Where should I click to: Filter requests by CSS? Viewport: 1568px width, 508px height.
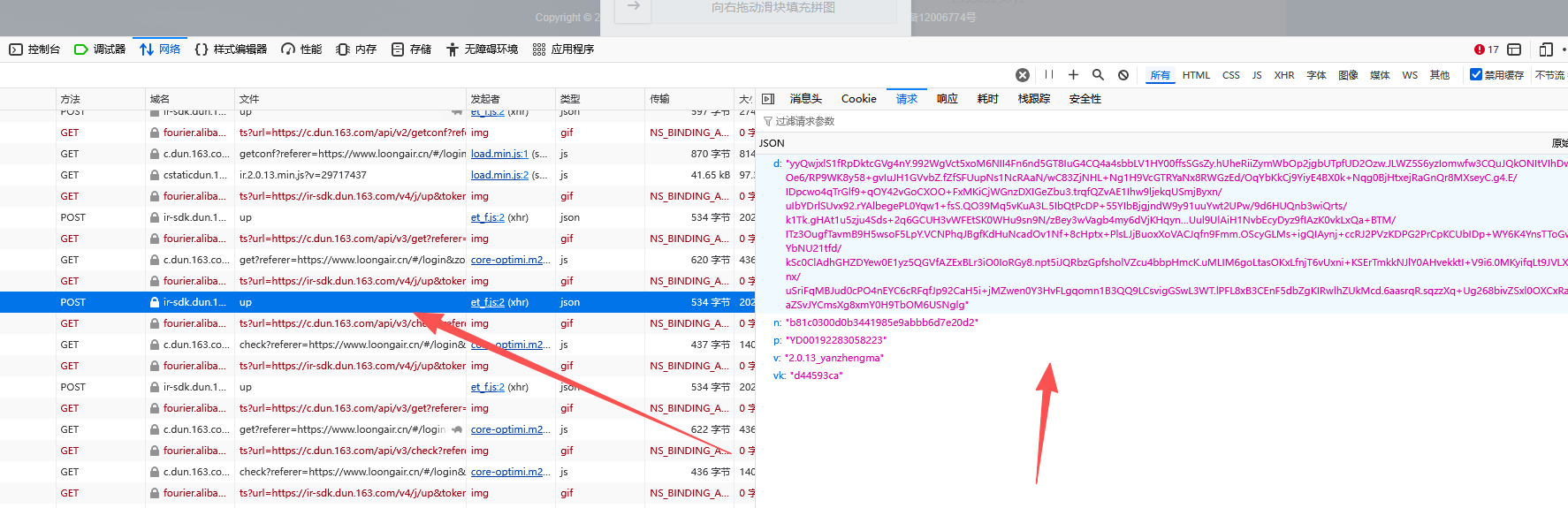[1231, 75]
